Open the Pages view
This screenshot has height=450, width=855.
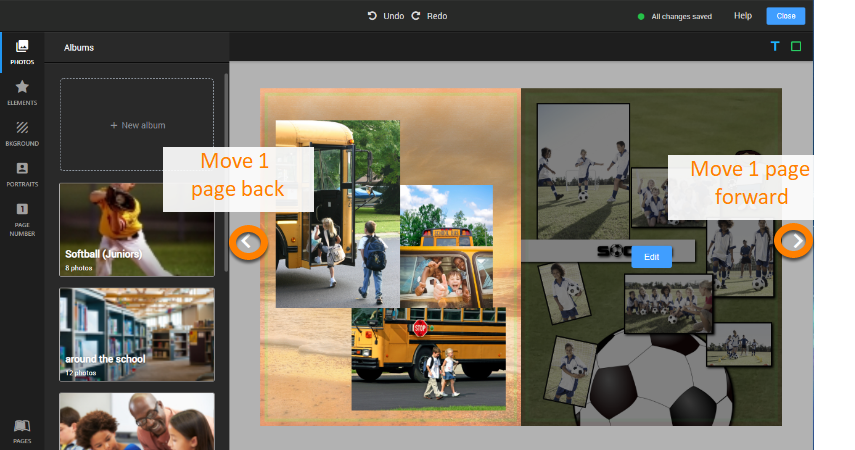pyautogui.click(x=22, y=431)
